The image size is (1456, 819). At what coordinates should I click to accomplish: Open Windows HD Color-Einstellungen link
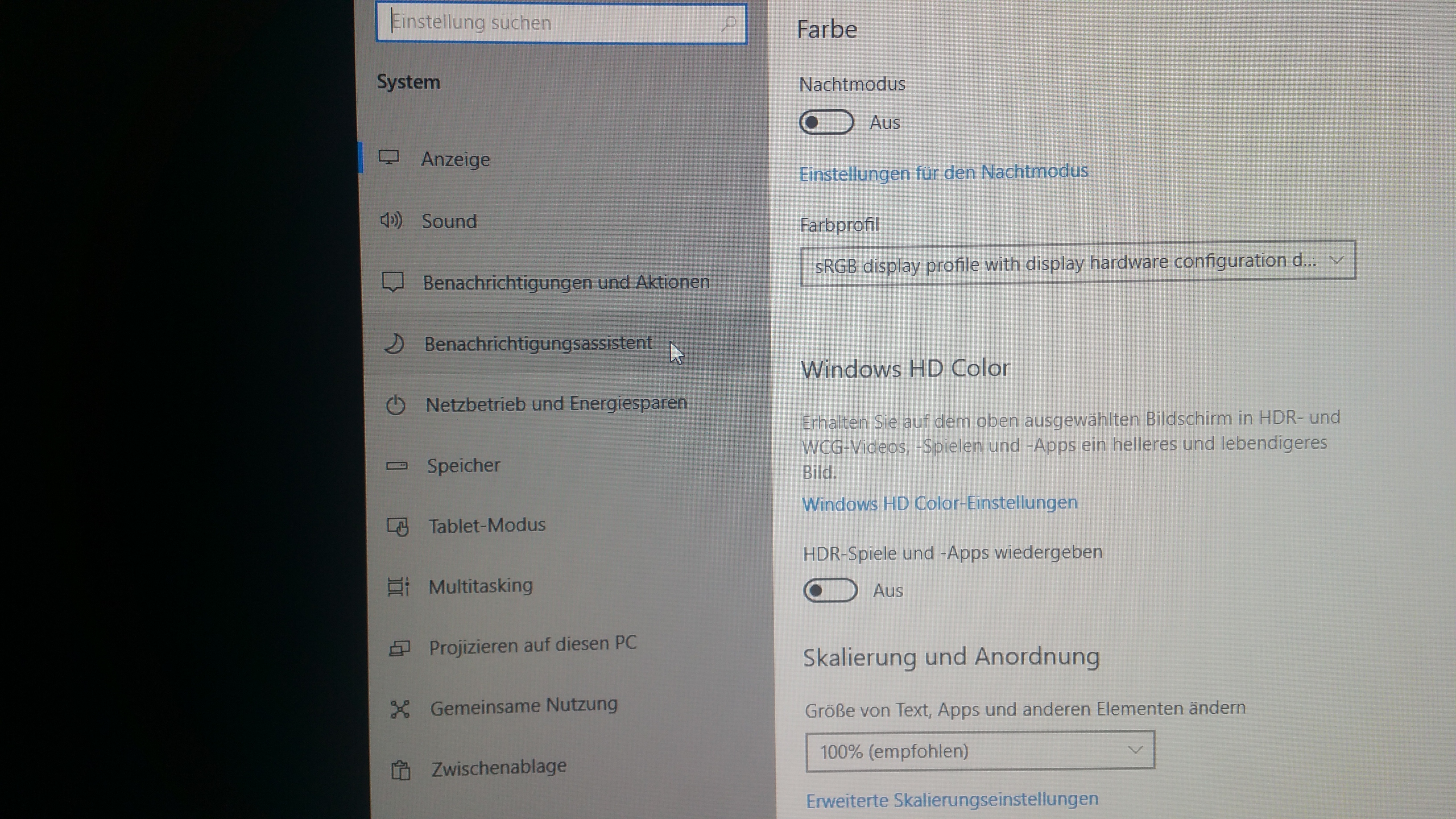coord(939,503)
